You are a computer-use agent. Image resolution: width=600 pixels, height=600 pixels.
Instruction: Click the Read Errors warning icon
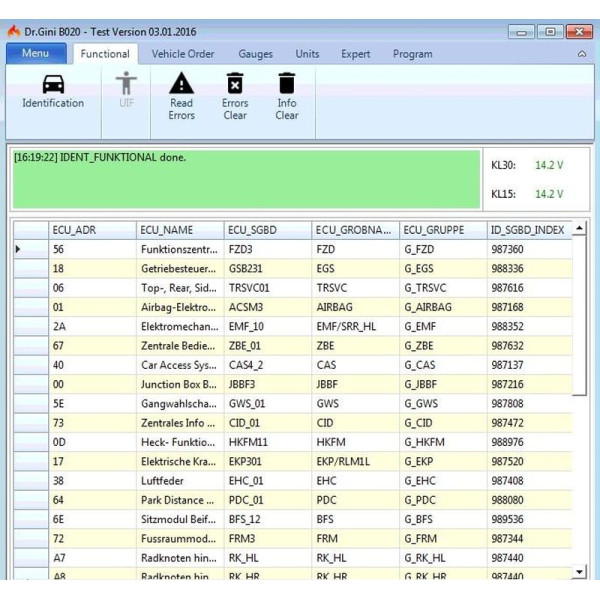[x=181, y=83]
